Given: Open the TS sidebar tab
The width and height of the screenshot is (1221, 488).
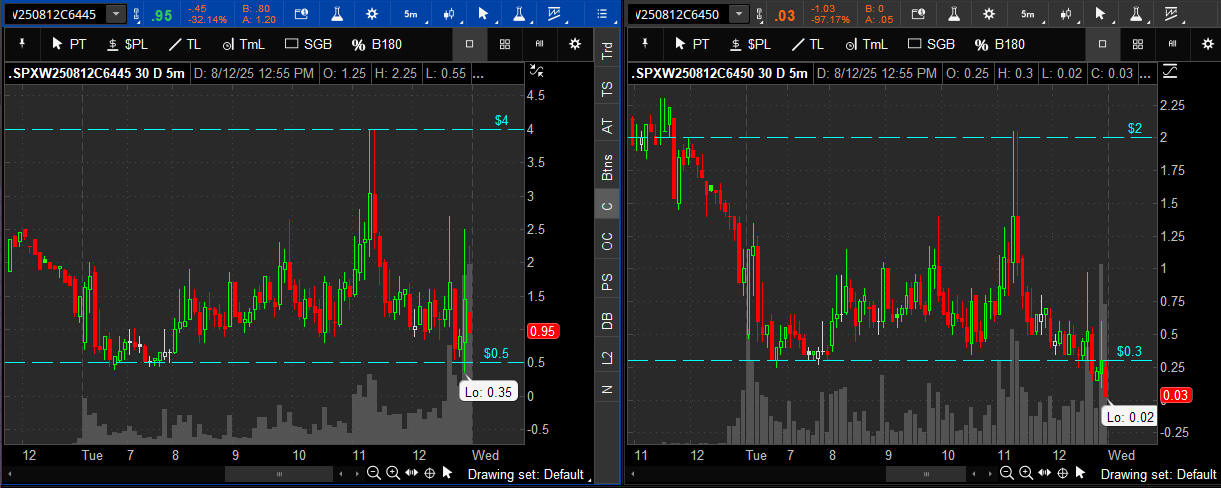Looking at the screenshot, I should pos(606,89).
